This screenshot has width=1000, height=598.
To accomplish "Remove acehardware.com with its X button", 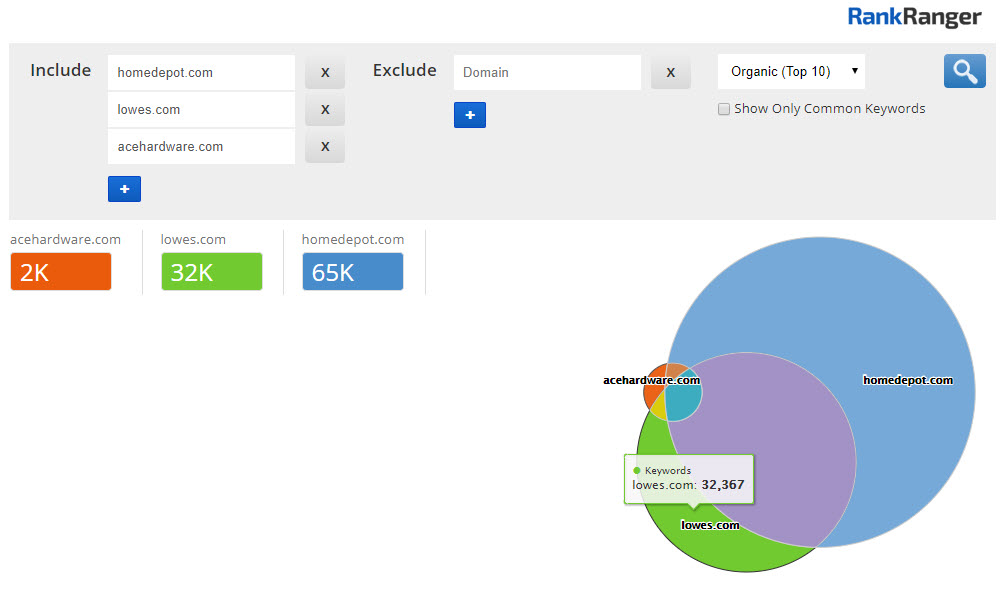I will (325, 146).
